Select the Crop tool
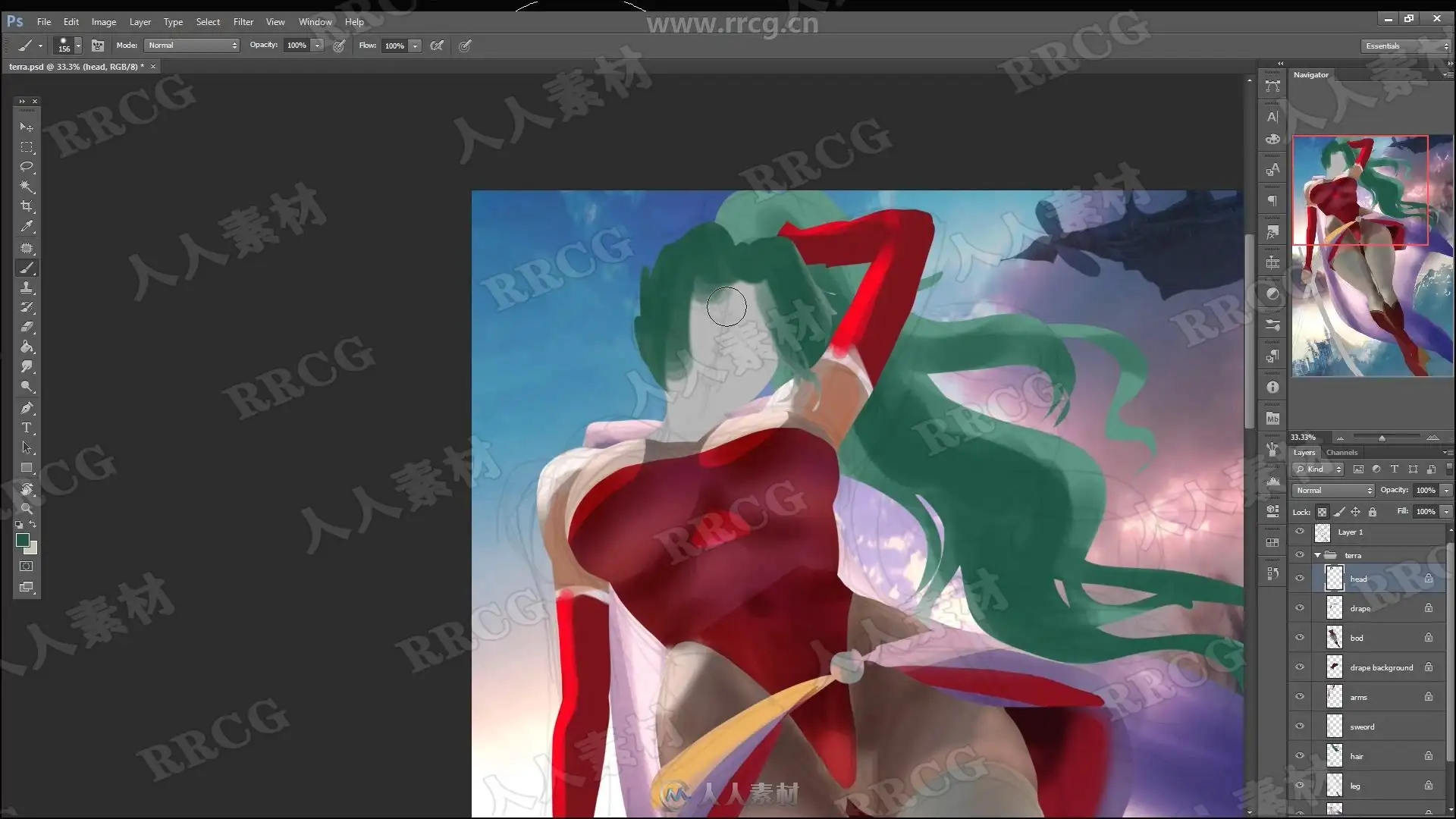 pyautogui.click(x=27, y=206)
